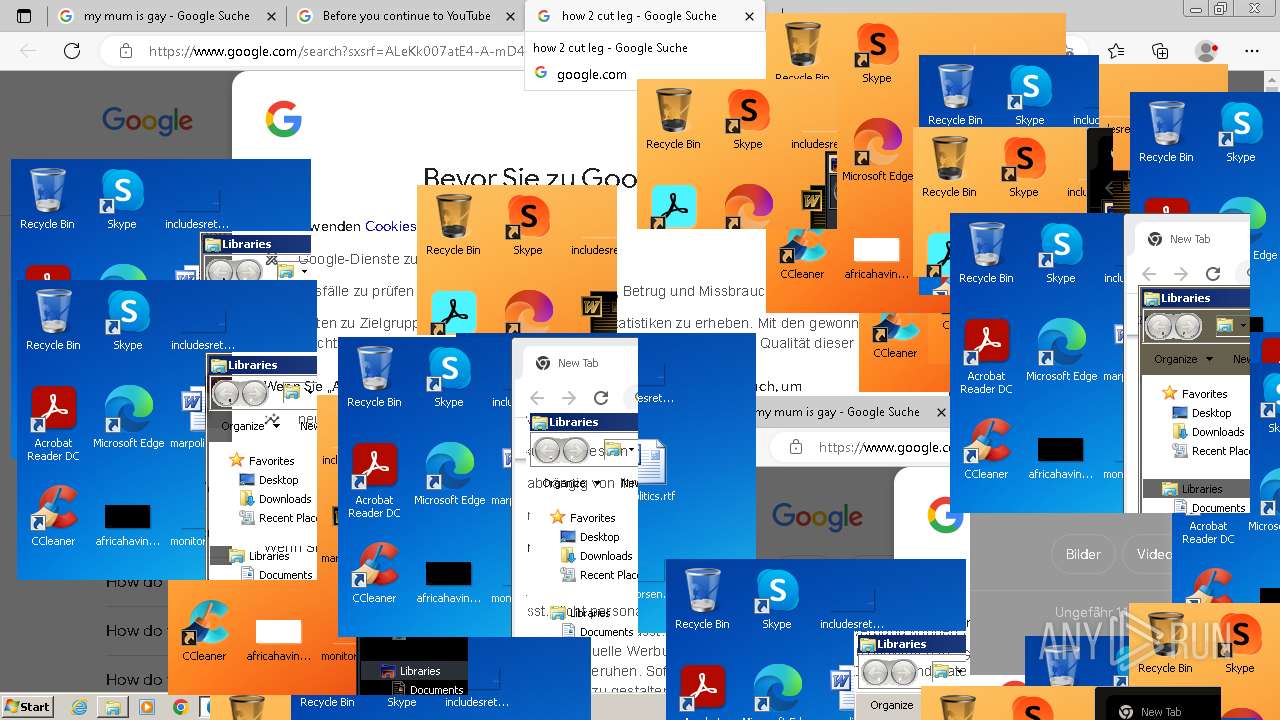Open Windows Media Player from the taskbar
Image resolution: width=1280 pixels, height=720 pixels.
coord(147,707)
